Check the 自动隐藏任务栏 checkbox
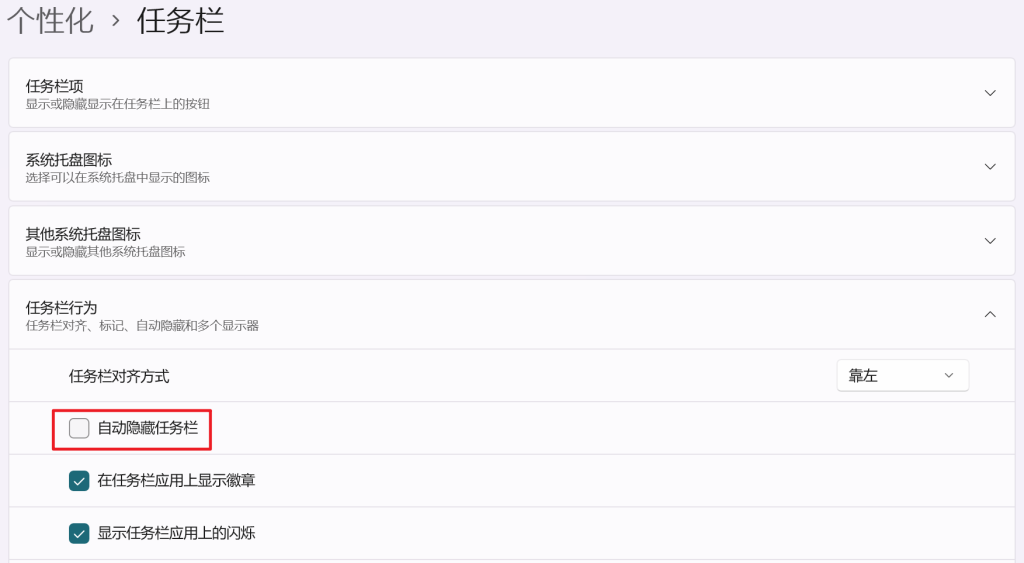1024x563 pixels. coord(79,429)
